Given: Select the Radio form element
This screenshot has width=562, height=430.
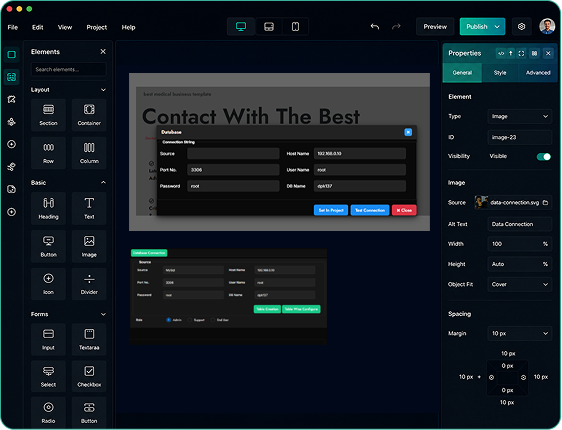Looking at the screenshot, I should click(x=48, y=412).
